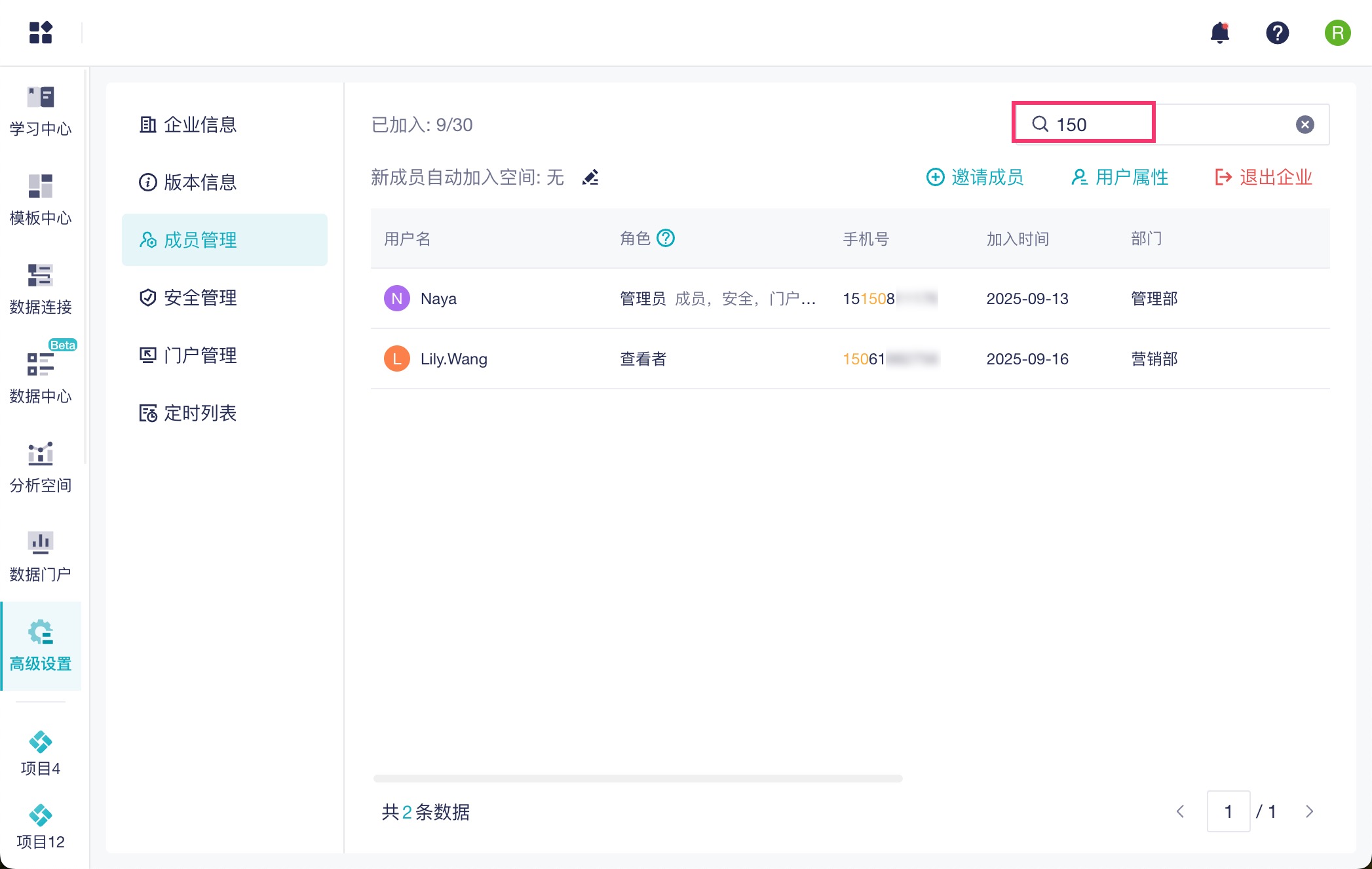Open 项目12 in the sidebar
The width and height of the screenshot is (1372, 869).
pos(41,827)
